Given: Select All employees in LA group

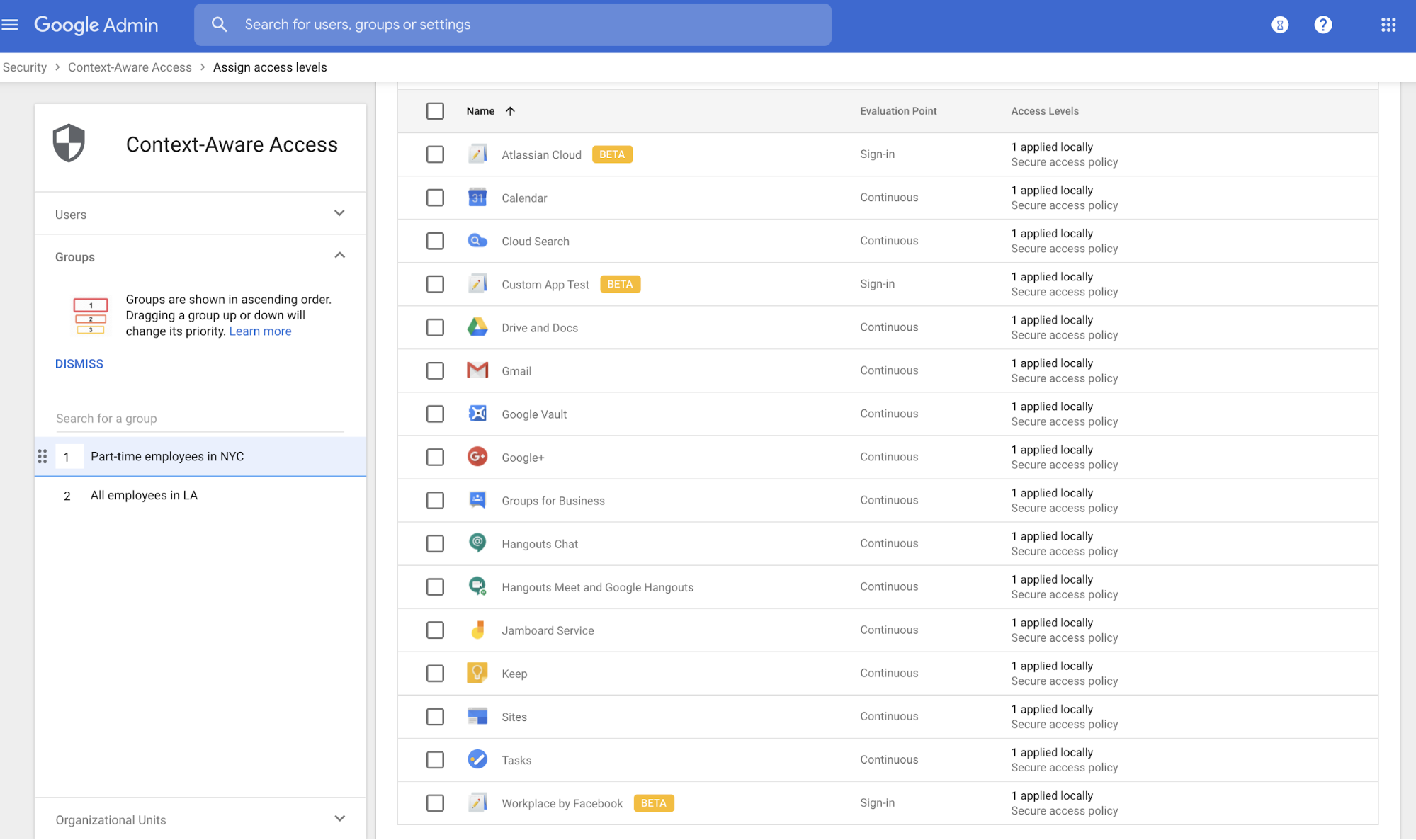Looking at the screenshot, I should (200, 496).
